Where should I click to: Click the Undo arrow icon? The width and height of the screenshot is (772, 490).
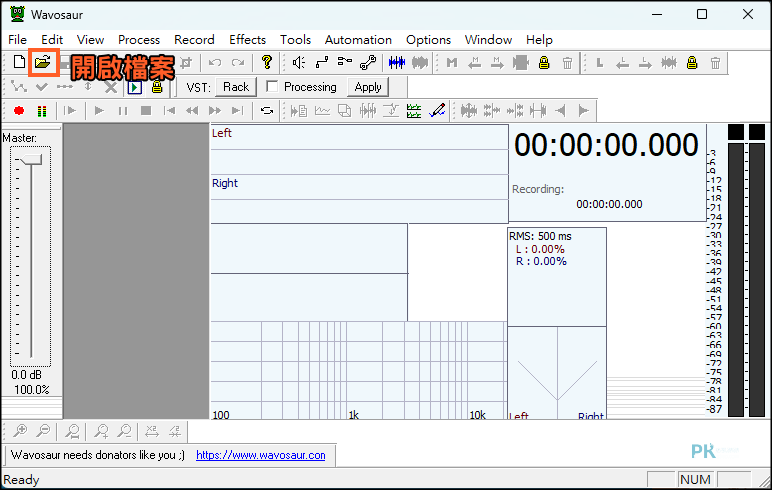[215, 63]
